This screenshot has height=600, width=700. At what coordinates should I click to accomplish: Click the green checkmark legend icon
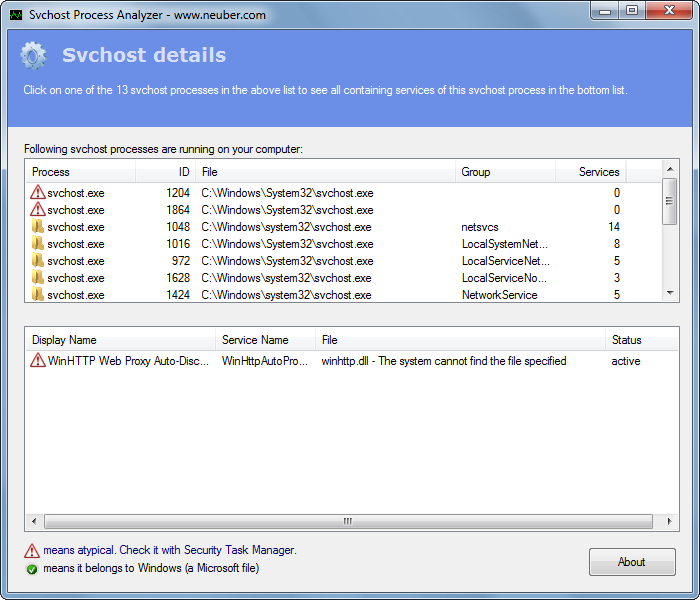pyautogui.click(x=32, y=569)
